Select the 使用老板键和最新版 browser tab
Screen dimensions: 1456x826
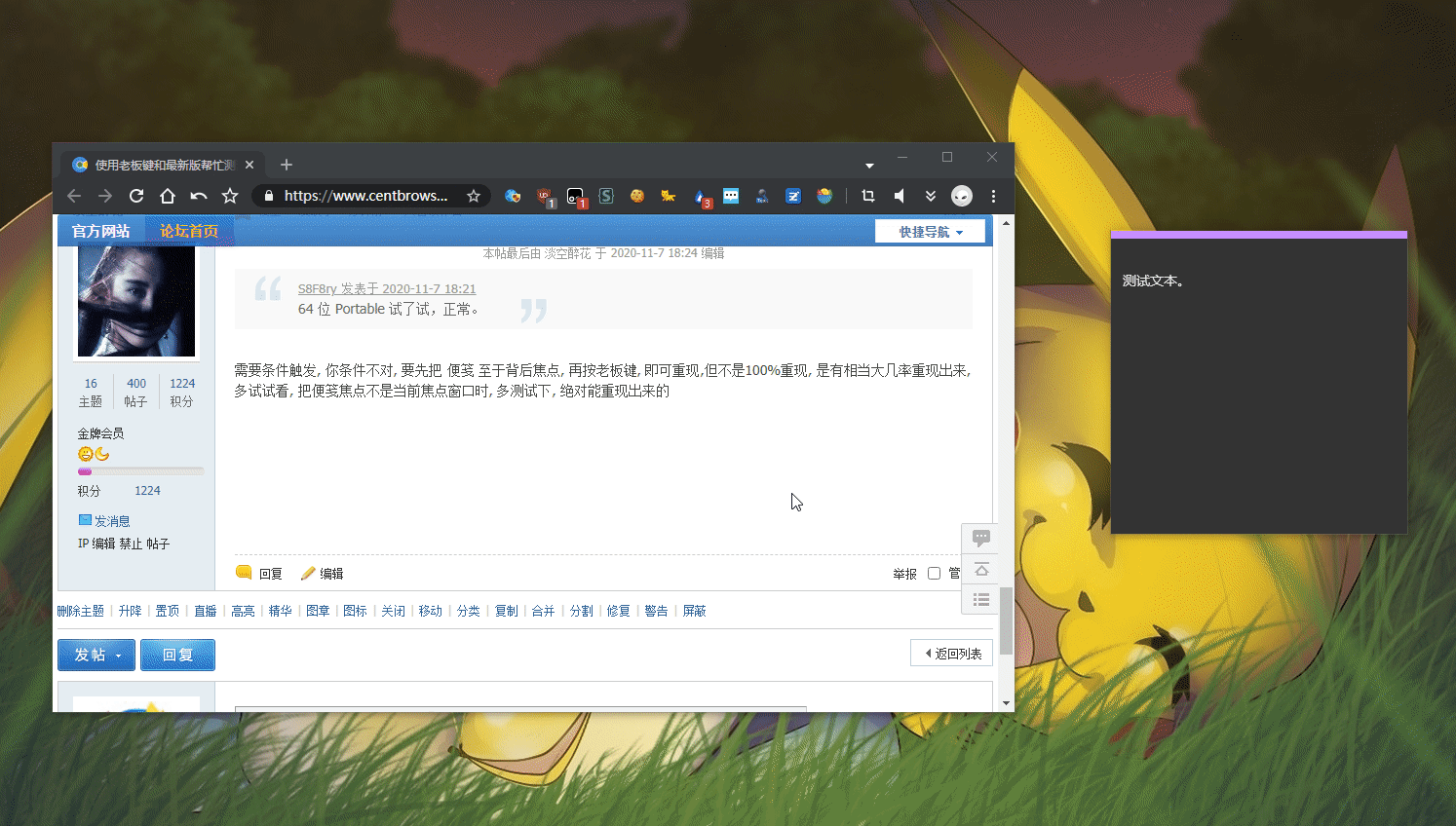click(164, 165)
